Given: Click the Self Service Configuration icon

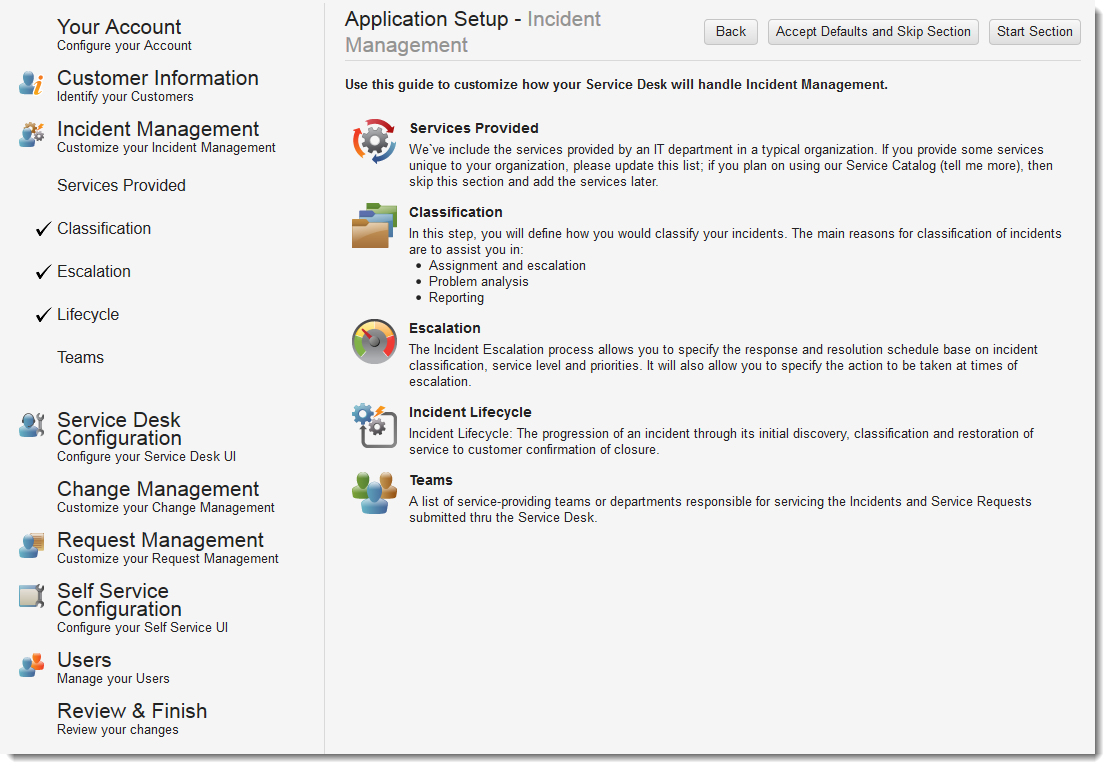Looking at the screenshot, I should pyautogui.click(x=32, y=597).
